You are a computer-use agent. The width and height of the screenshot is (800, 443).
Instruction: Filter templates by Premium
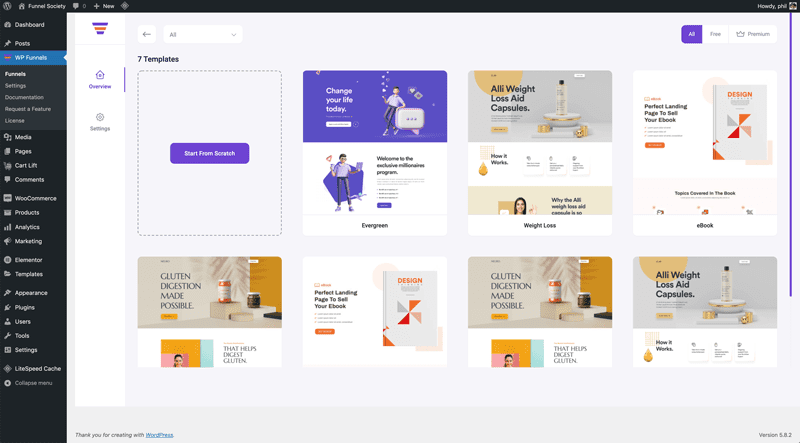753,34
